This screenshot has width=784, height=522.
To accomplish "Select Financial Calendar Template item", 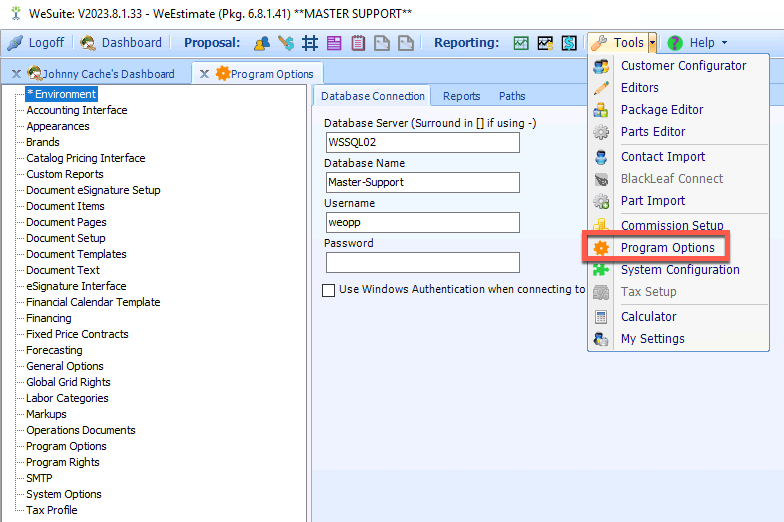I will [x=94, y=302].
